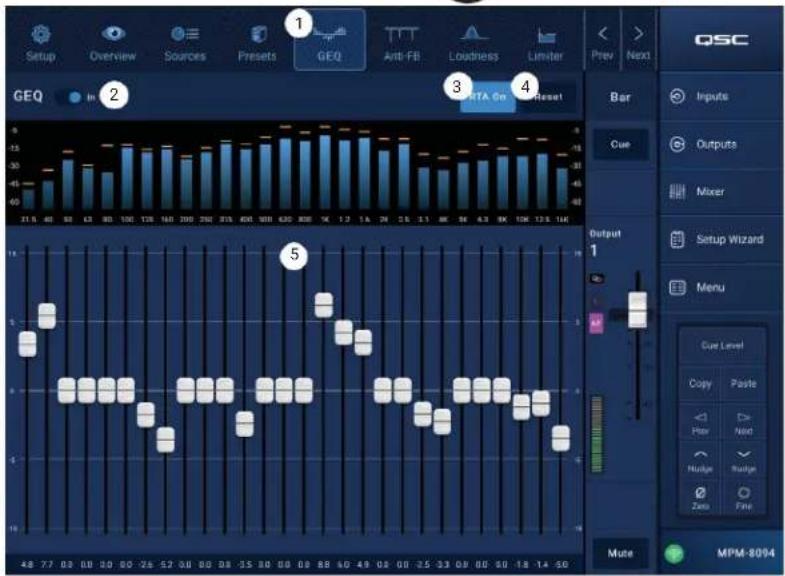Click the Output 1 level meter
Image resolution: width=785 pixels, height=576 pixels.
tap(597, 434)
